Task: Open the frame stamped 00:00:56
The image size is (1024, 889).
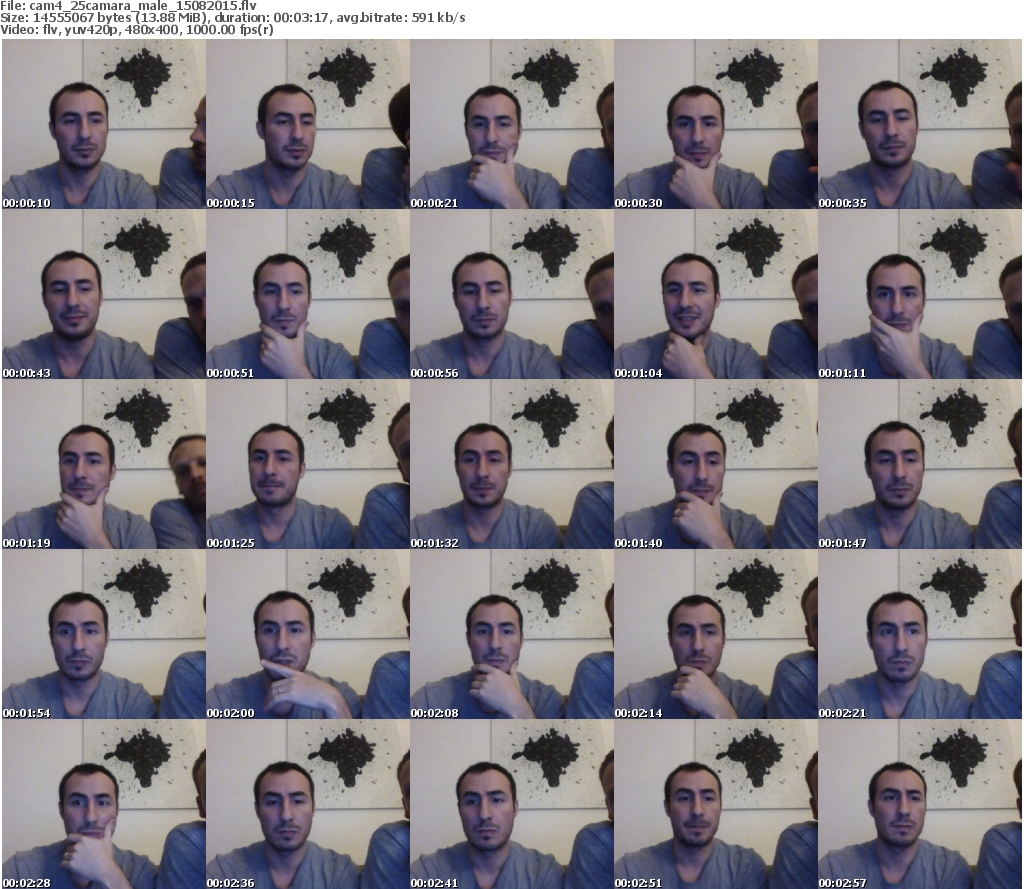Action: pyautogui.click(x=512, y=294)
